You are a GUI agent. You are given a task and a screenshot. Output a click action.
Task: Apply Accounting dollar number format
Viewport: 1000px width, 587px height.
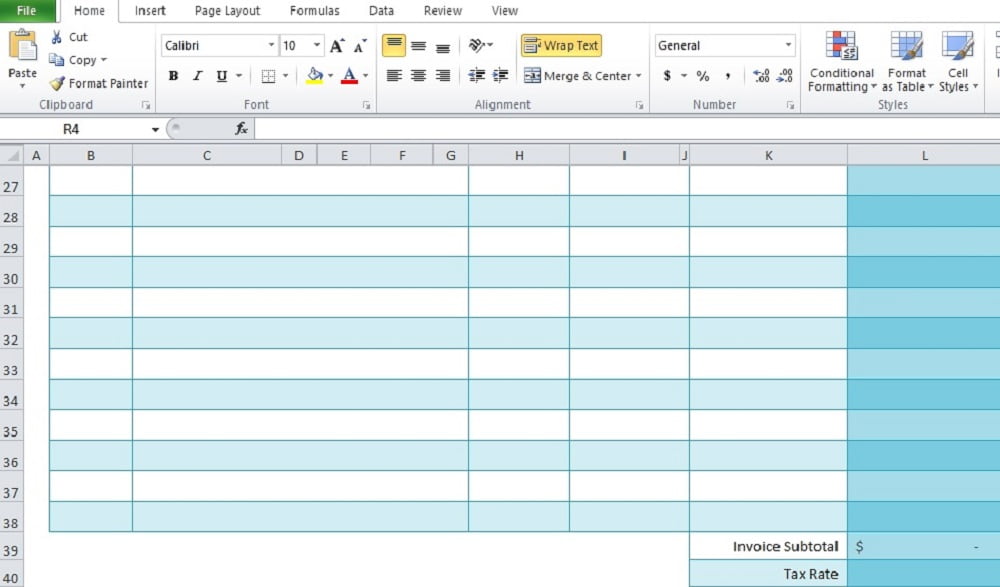667,76
